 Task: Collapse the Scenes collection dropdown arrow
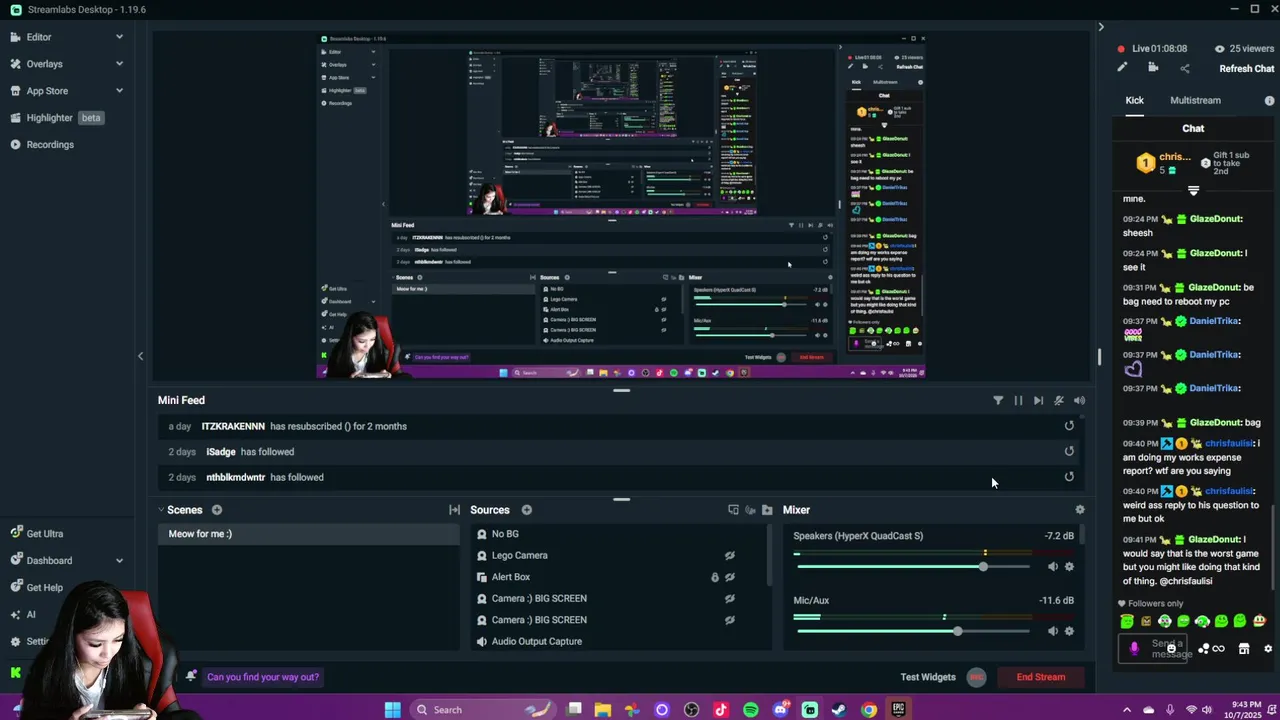tap(161, 510)
